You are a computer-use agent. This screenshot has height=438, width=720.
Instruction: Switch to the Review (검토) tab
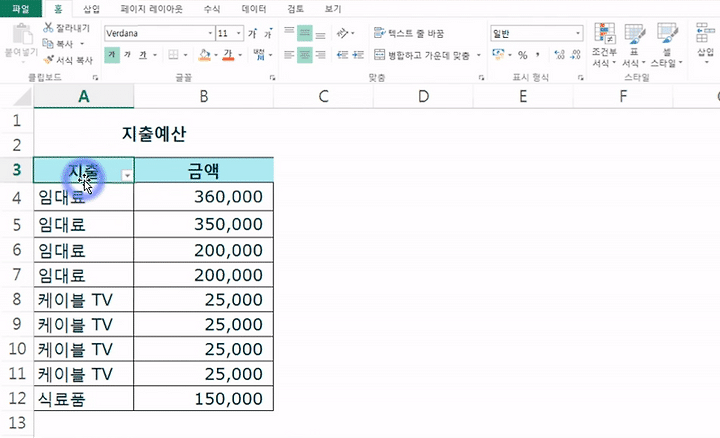tap(295, 9)
